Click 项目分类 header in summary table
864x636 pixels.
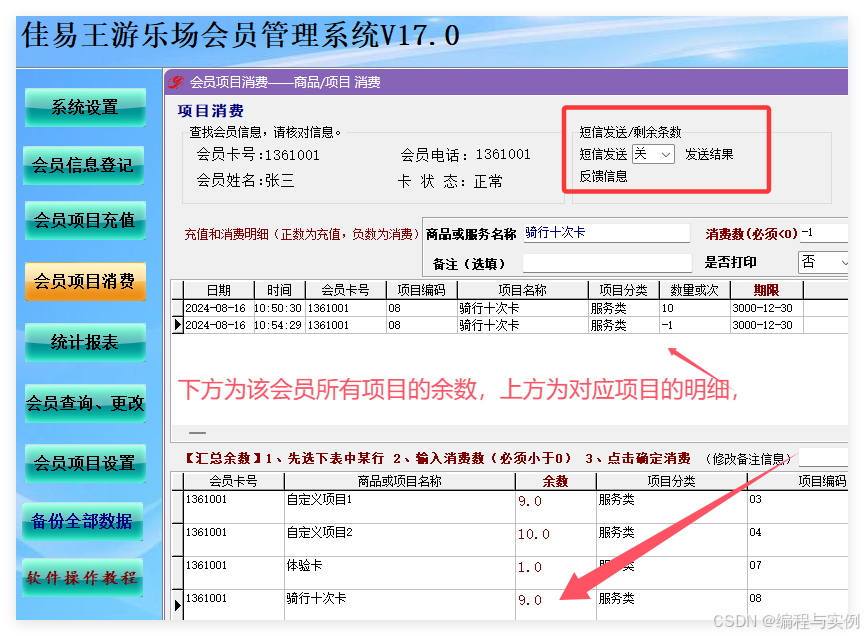(x=671, y=481)
